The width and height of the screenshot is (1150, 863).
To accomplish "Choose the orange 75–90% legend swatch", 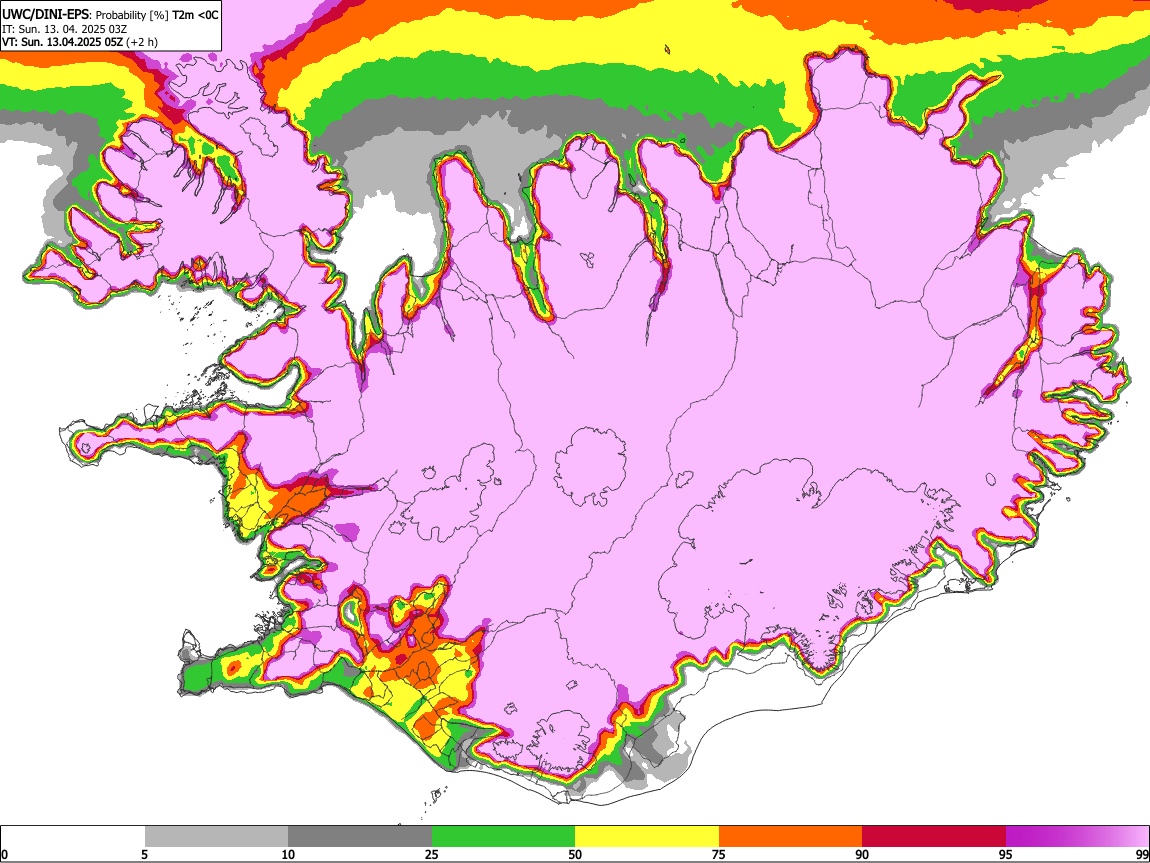I will (x=790, y=837).
